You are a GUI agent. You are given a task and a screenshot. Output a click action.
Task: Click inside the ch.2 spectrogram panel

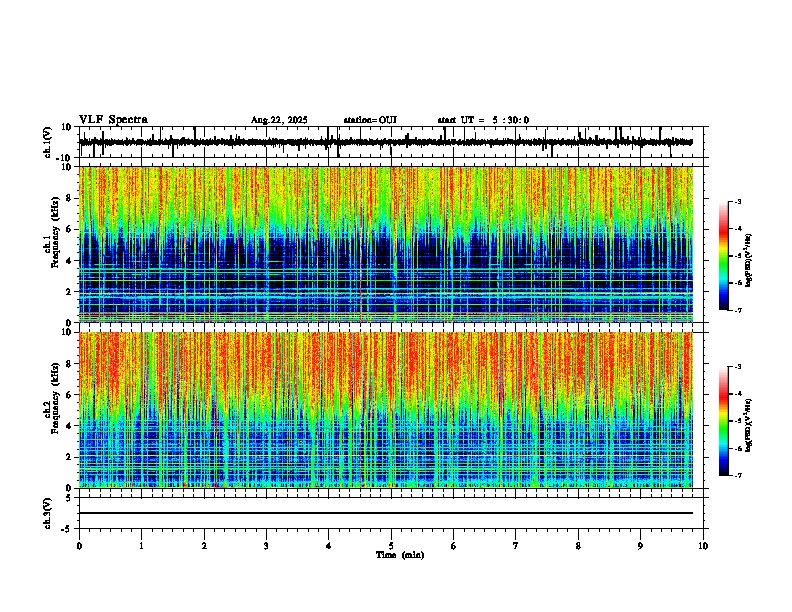pos(385,410)
